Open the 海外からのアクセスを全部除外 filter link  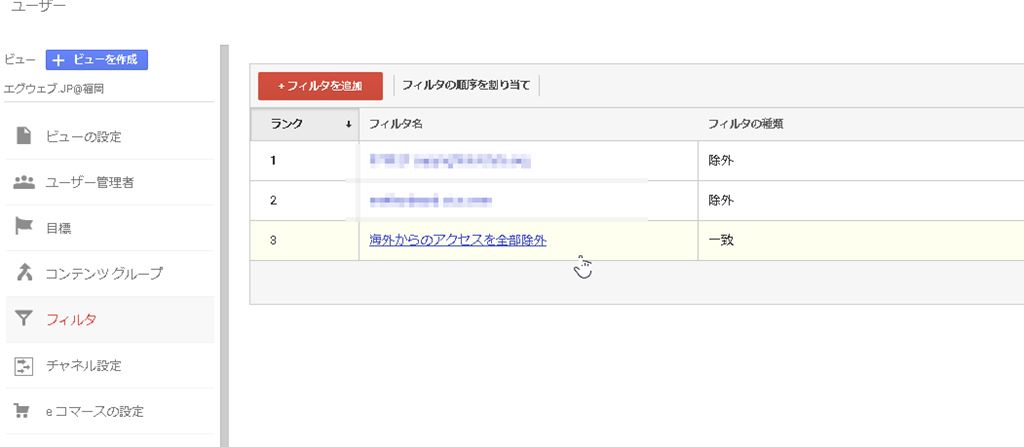point(458,240)
